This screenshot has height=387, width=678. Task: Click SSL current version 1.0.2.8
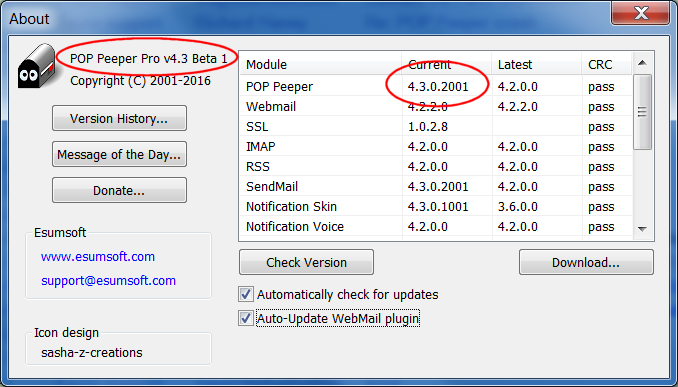point(427,126)
